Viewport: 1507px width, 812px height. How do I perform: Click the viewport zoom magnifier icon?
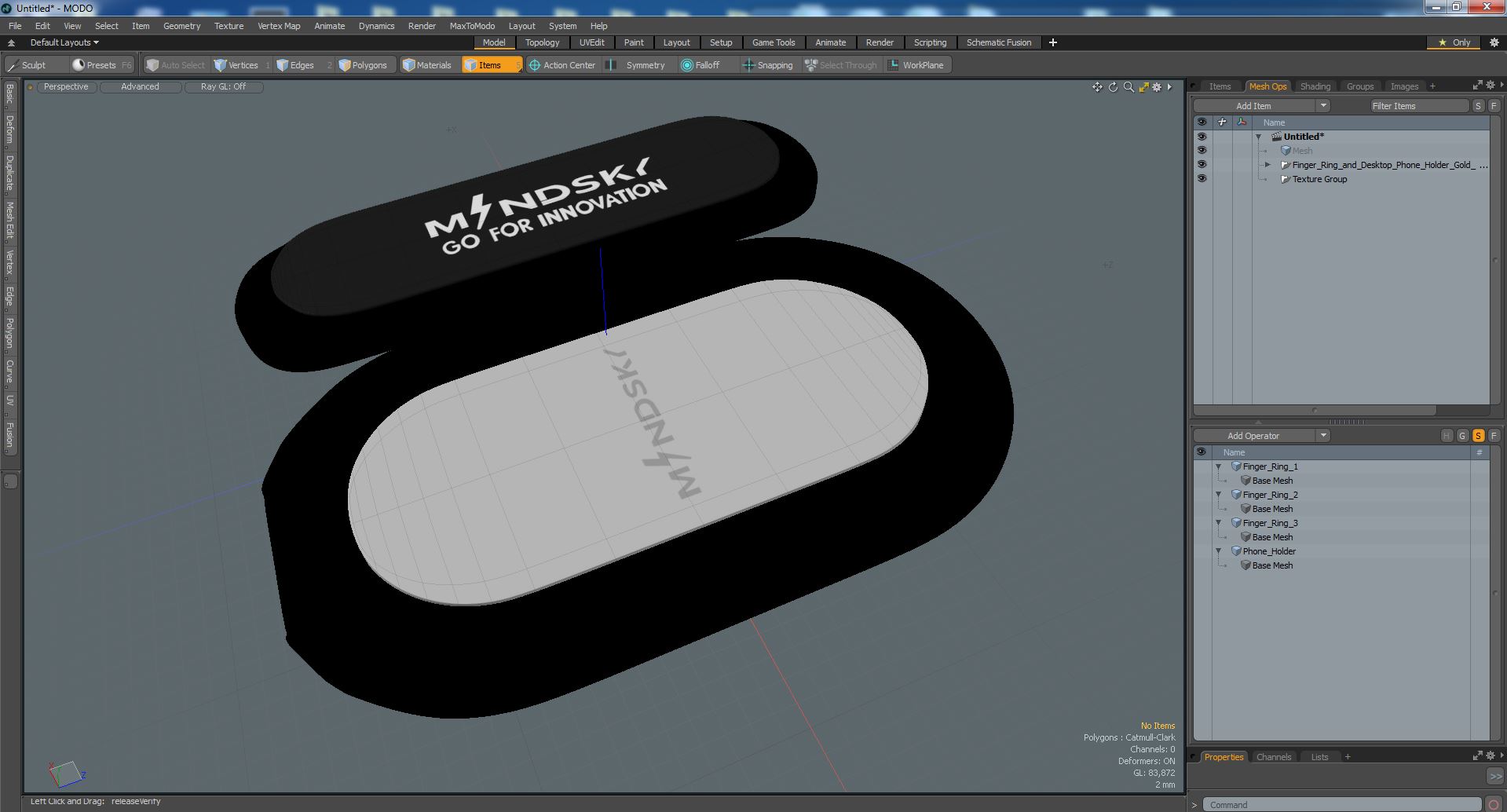(x=1128, y=87)
